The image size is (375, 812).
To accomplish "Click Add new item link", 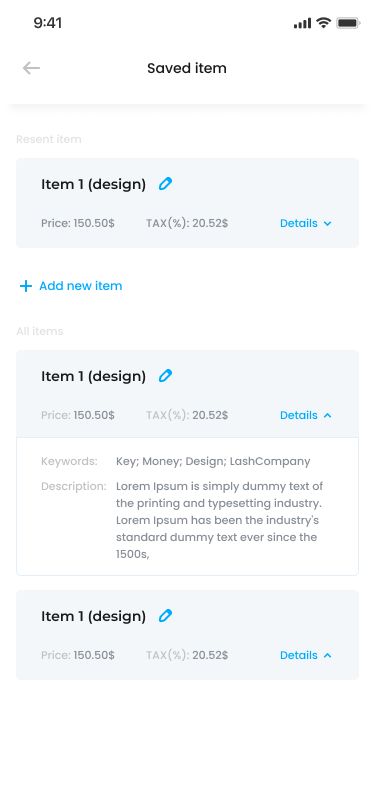I will [81, 286].
